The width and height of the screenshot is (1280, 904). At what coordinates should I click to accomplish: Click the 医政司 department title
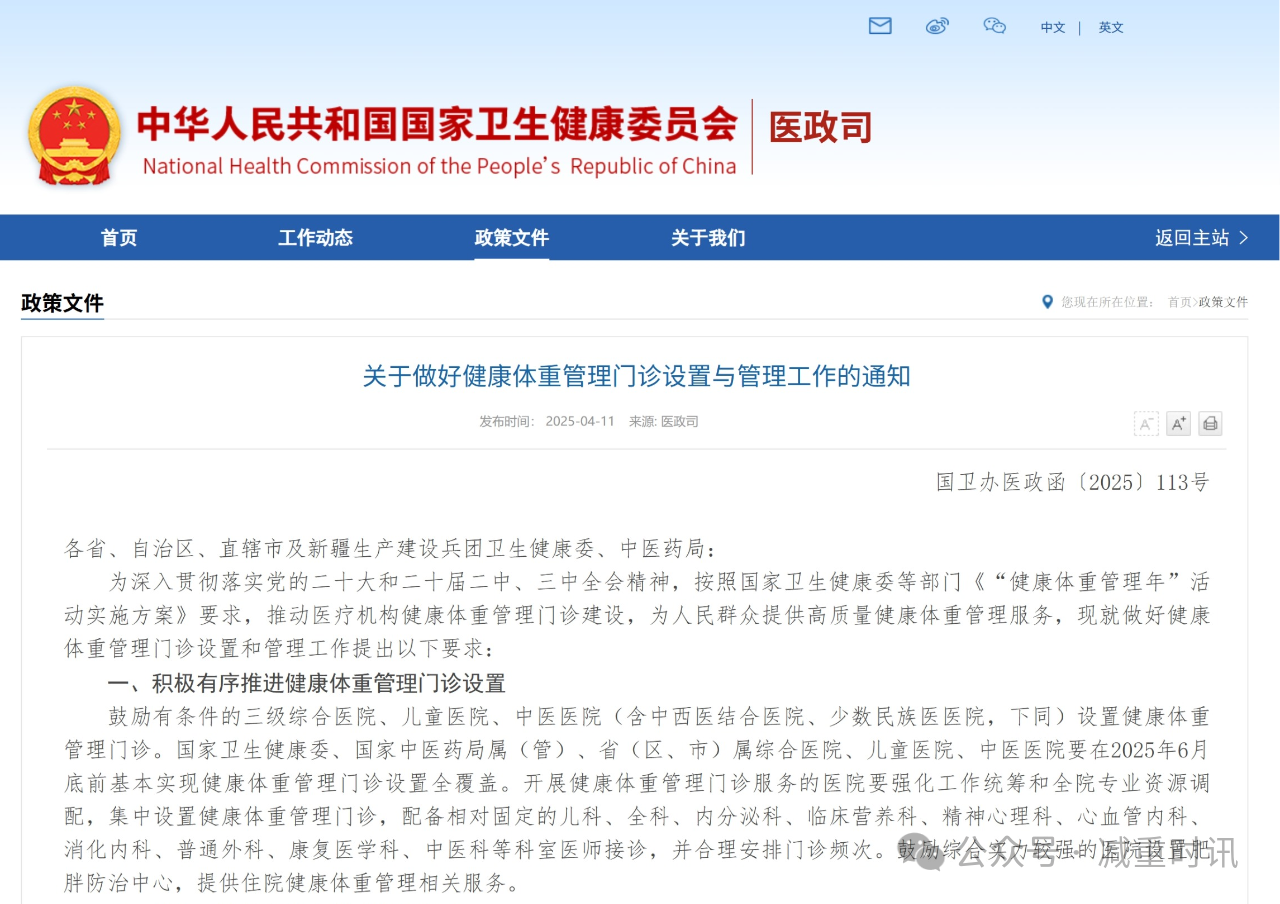(x=820, y=128)
